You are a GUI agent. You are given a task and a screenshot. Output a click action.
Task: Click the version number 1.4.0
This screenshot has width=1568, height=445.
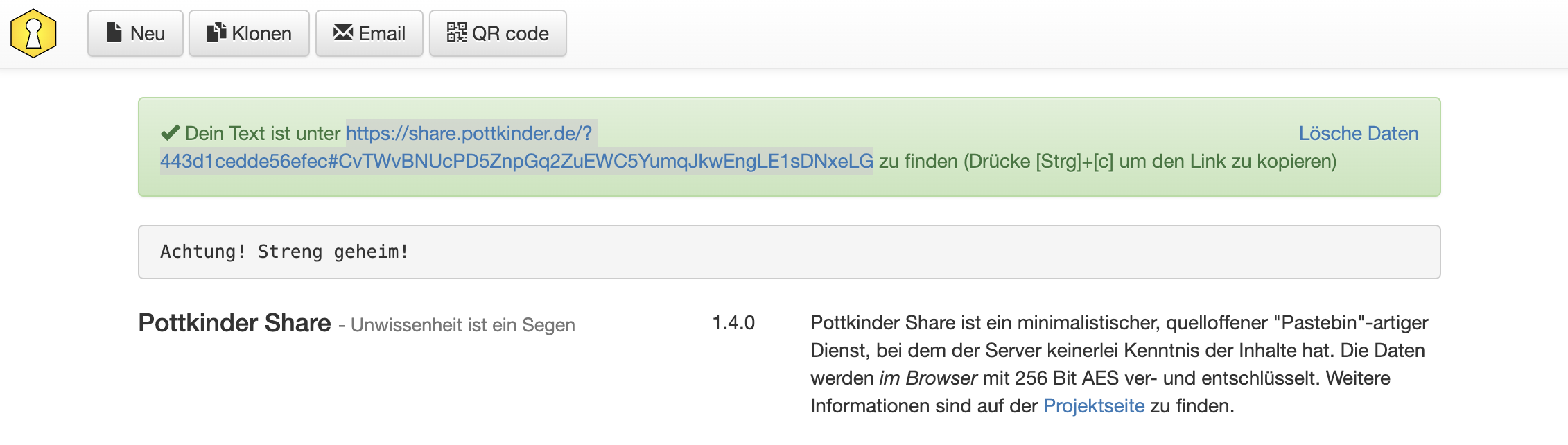tap(733, 322)
